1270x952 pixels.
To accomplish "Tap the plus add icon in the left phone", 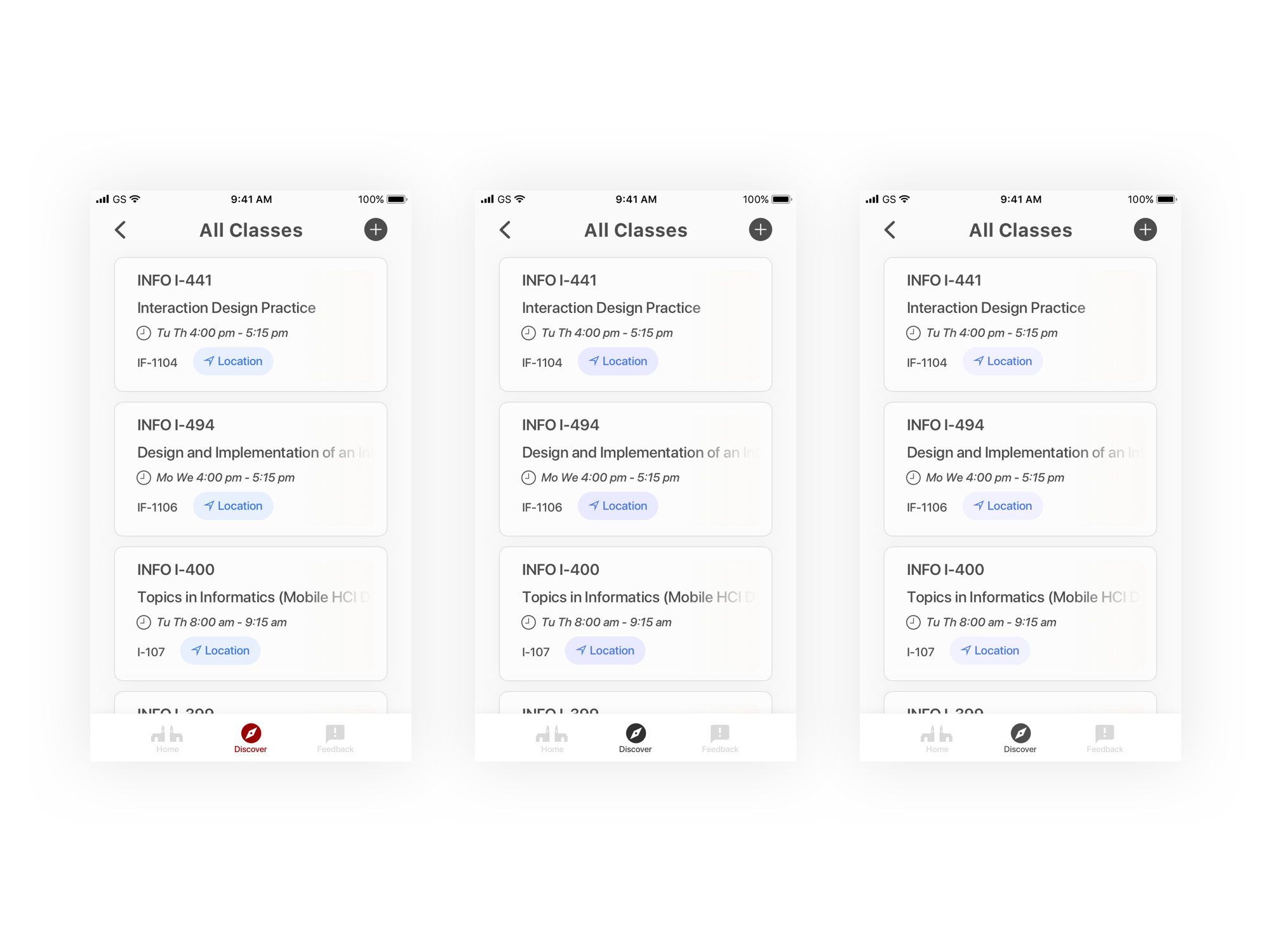I will click(x=376, y=230).
